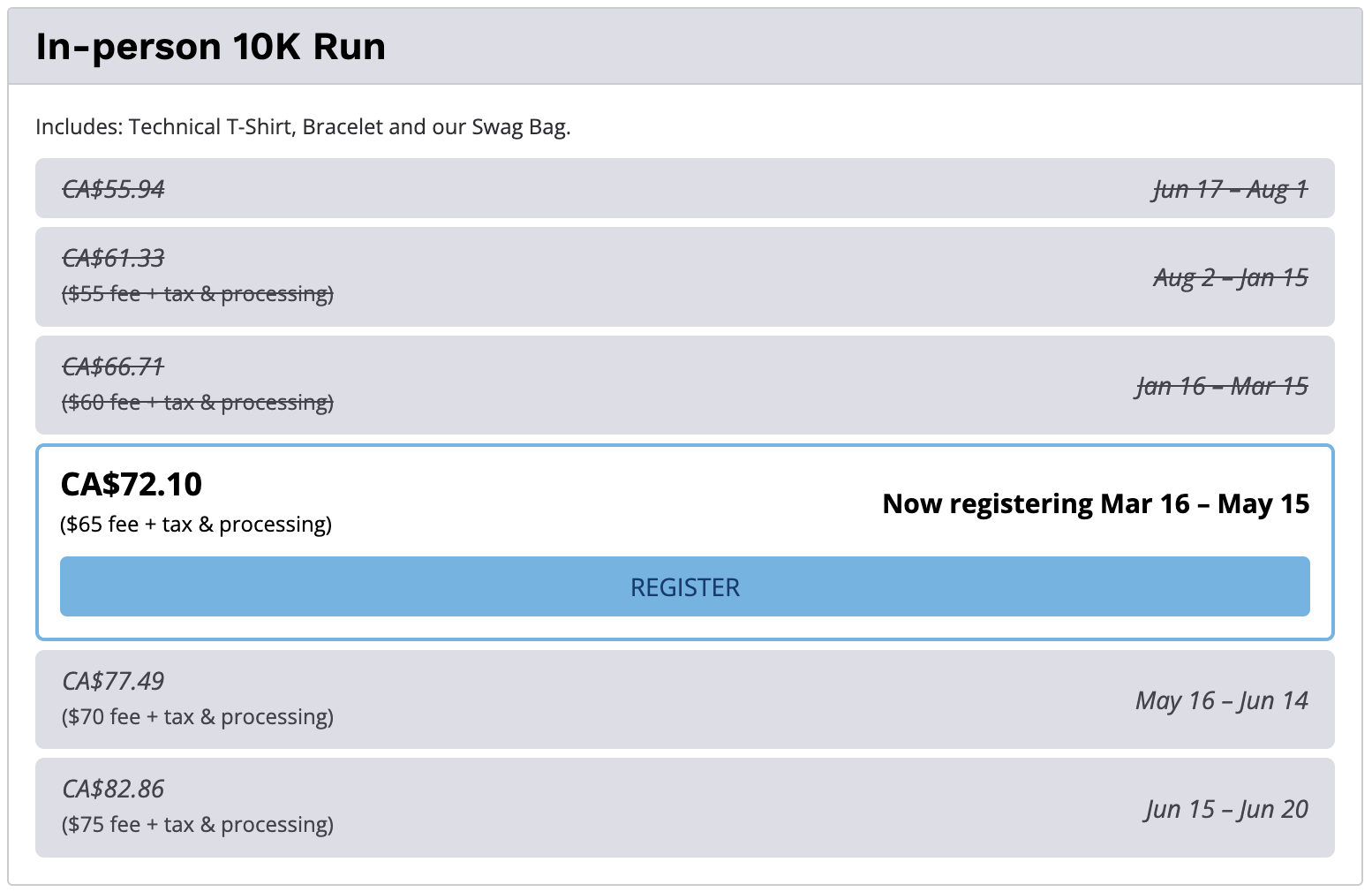This screenshot has width=1372, height=892.
Task: Click the $70 fee + tax note
Action: pyautogui.click(x=198, y=716)
